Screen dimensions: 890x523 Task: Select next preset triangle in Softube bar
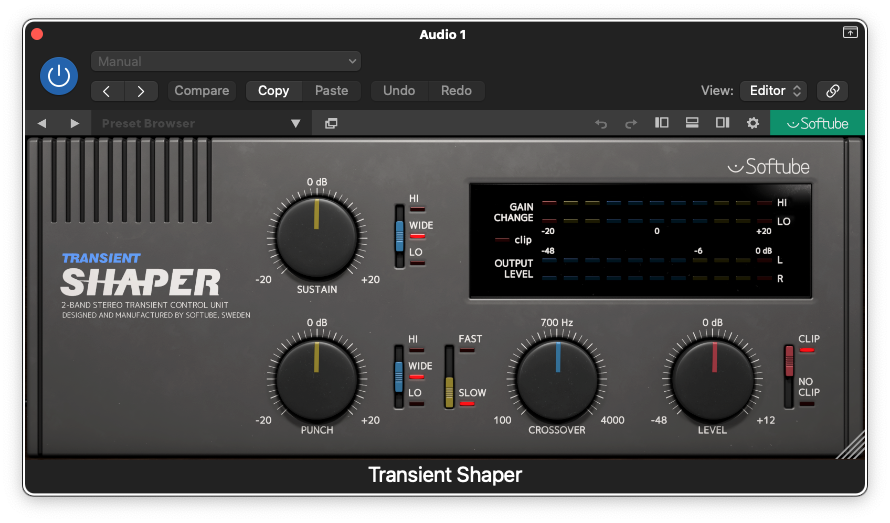click(74, 123)
